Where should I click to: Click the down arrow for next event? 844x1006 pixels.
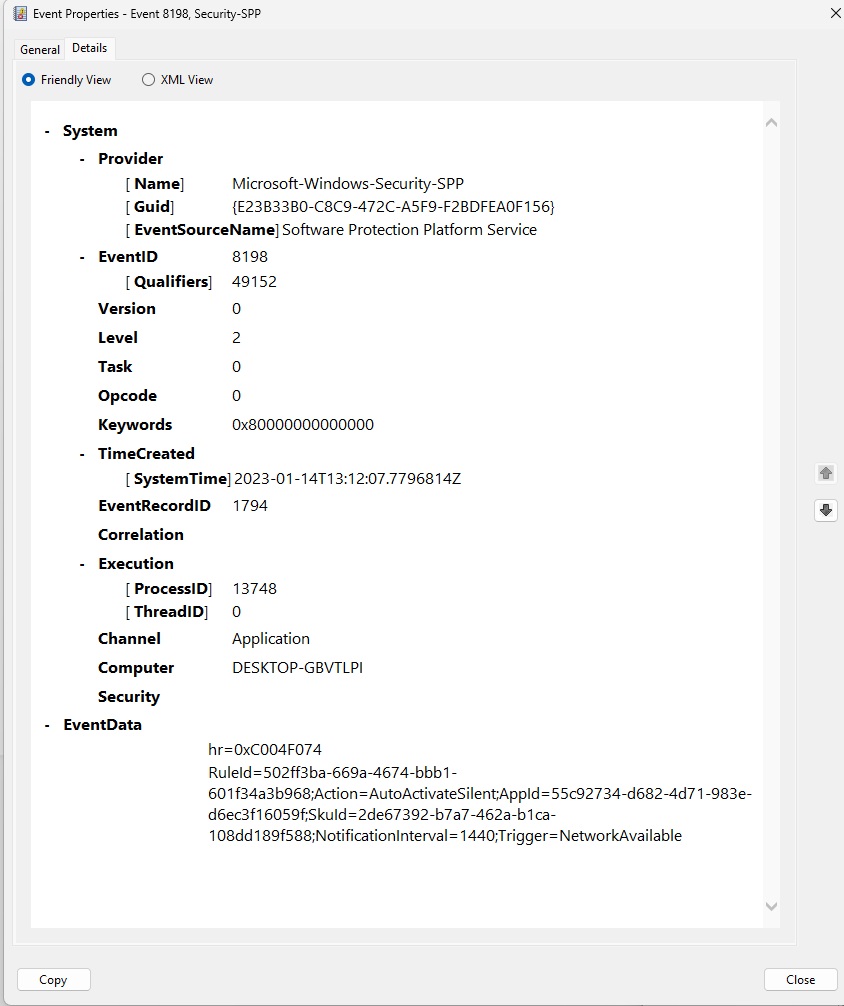point(826,510)
